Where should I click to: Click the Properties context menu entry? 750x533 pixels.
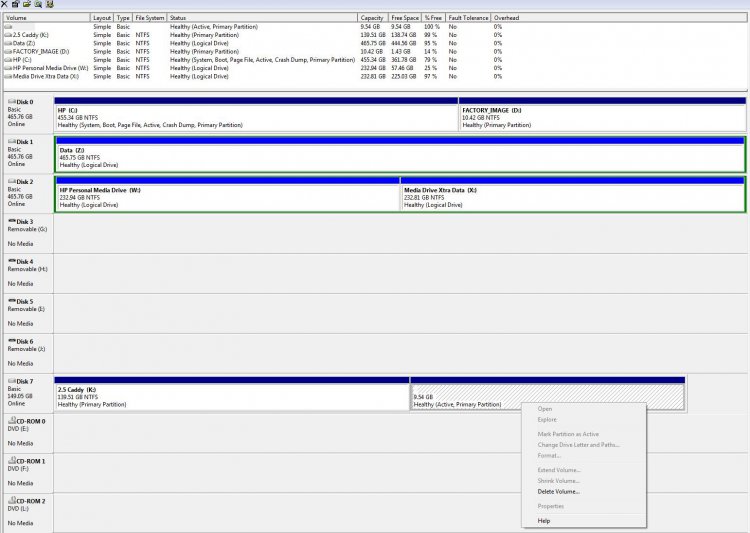tap(551, 506)
